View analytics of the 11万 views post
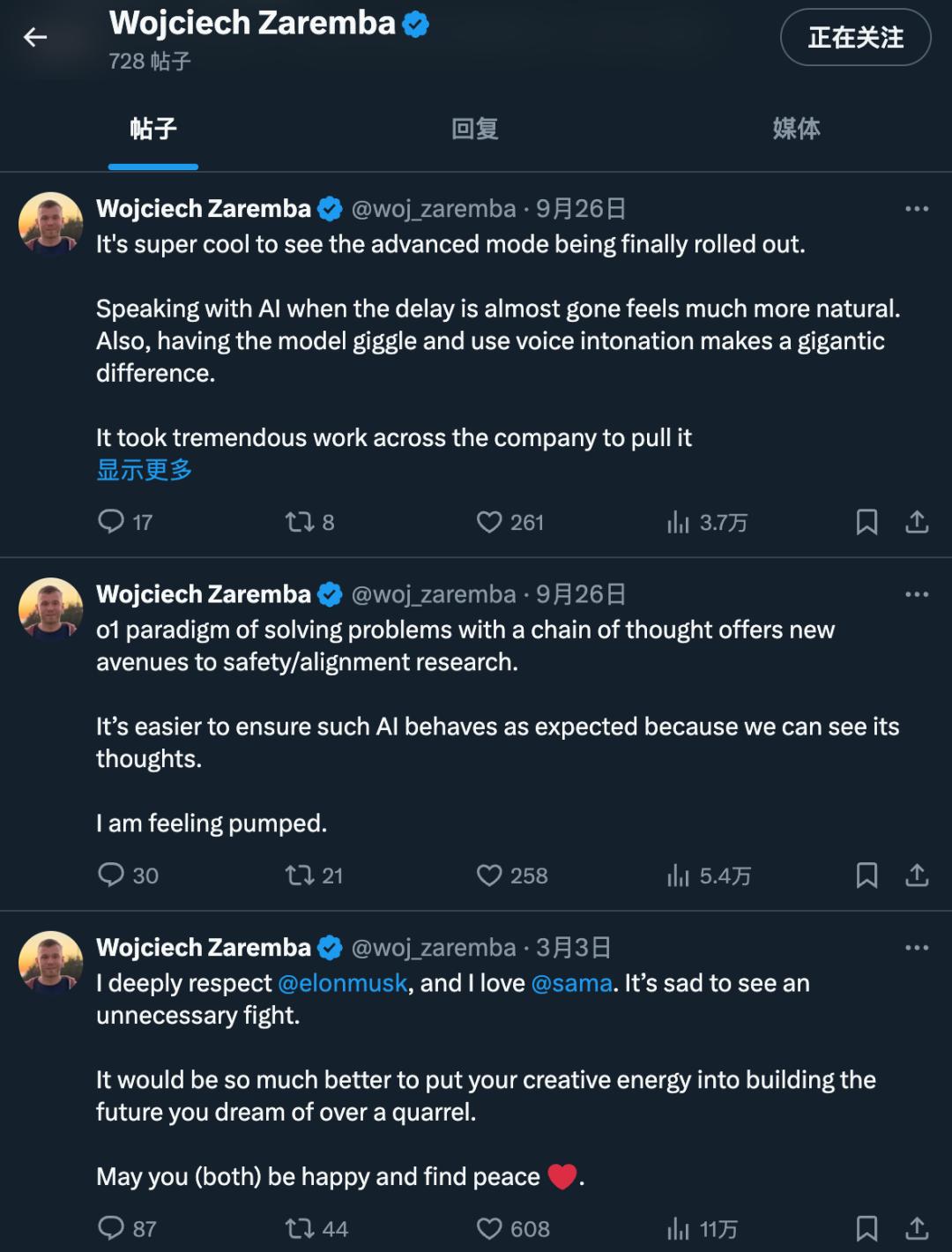 679,1228
